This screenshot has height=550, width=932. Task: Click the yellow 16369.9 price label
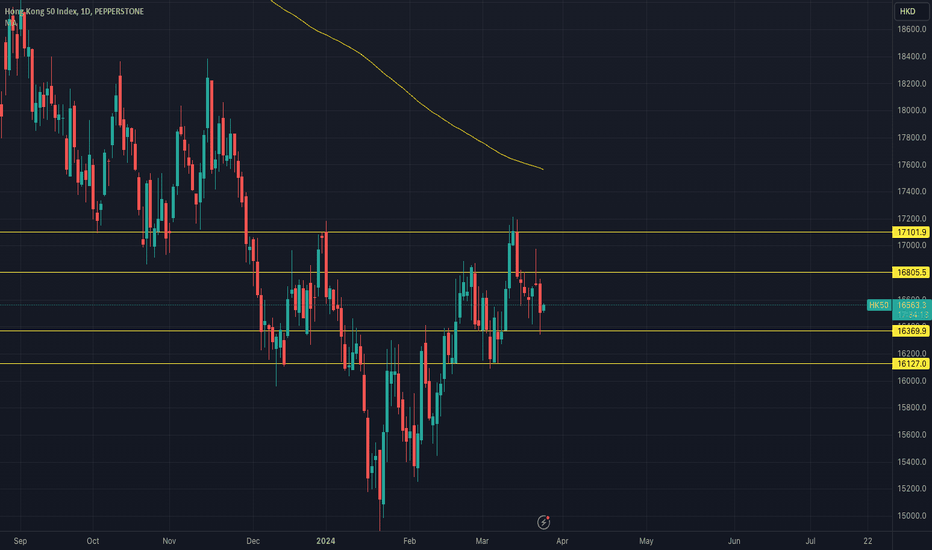(x=911, y=331)
